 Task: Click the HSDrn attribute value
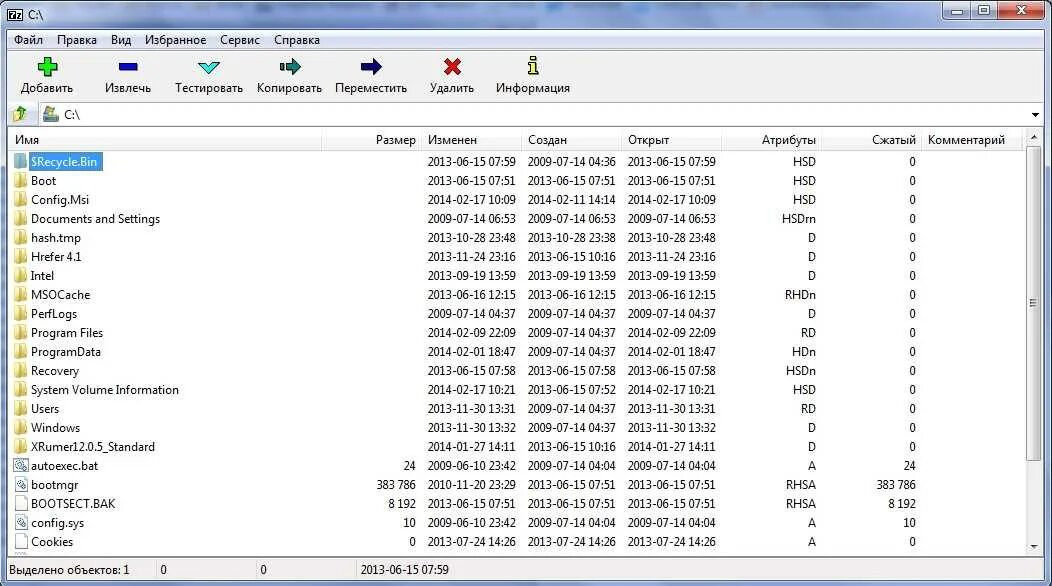point(798,219)
